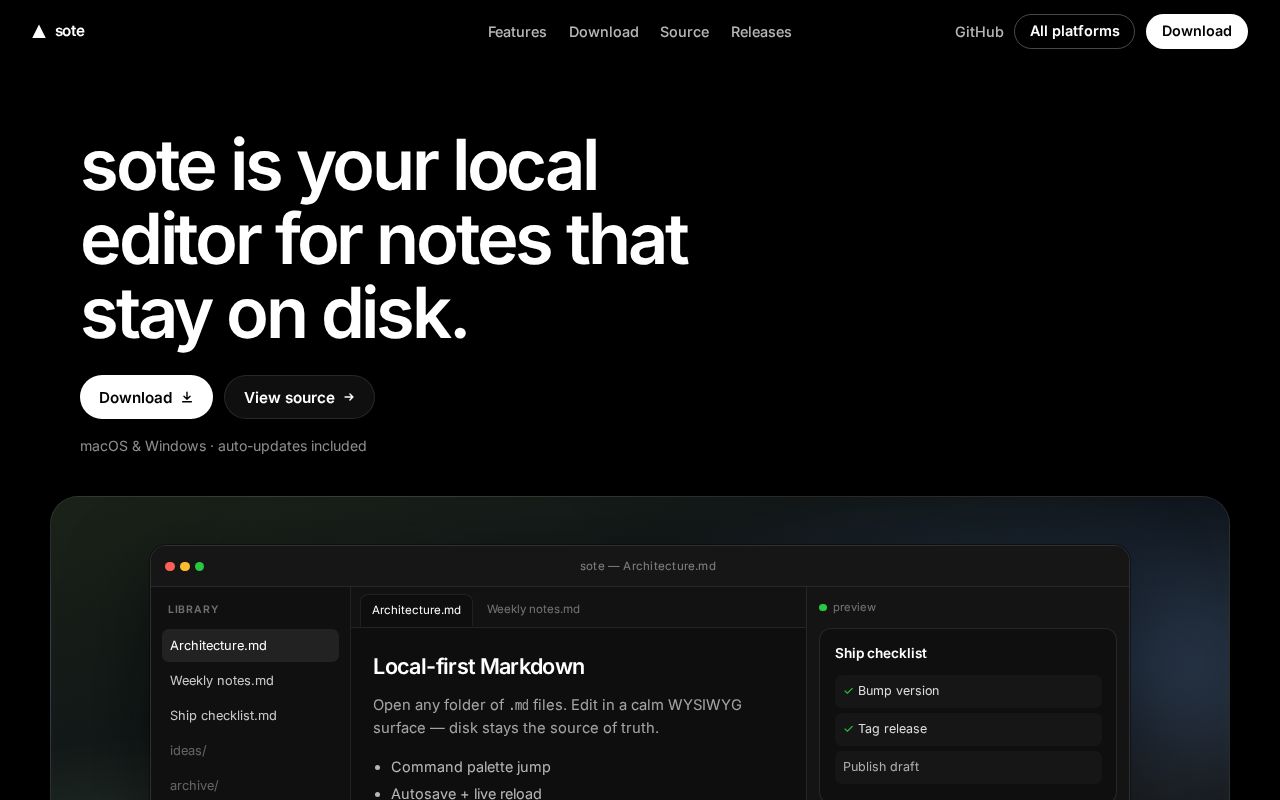Select Architecture.md in the Library list
Viewport: 1280px width, 800px height.
click(x=250, y=645)
